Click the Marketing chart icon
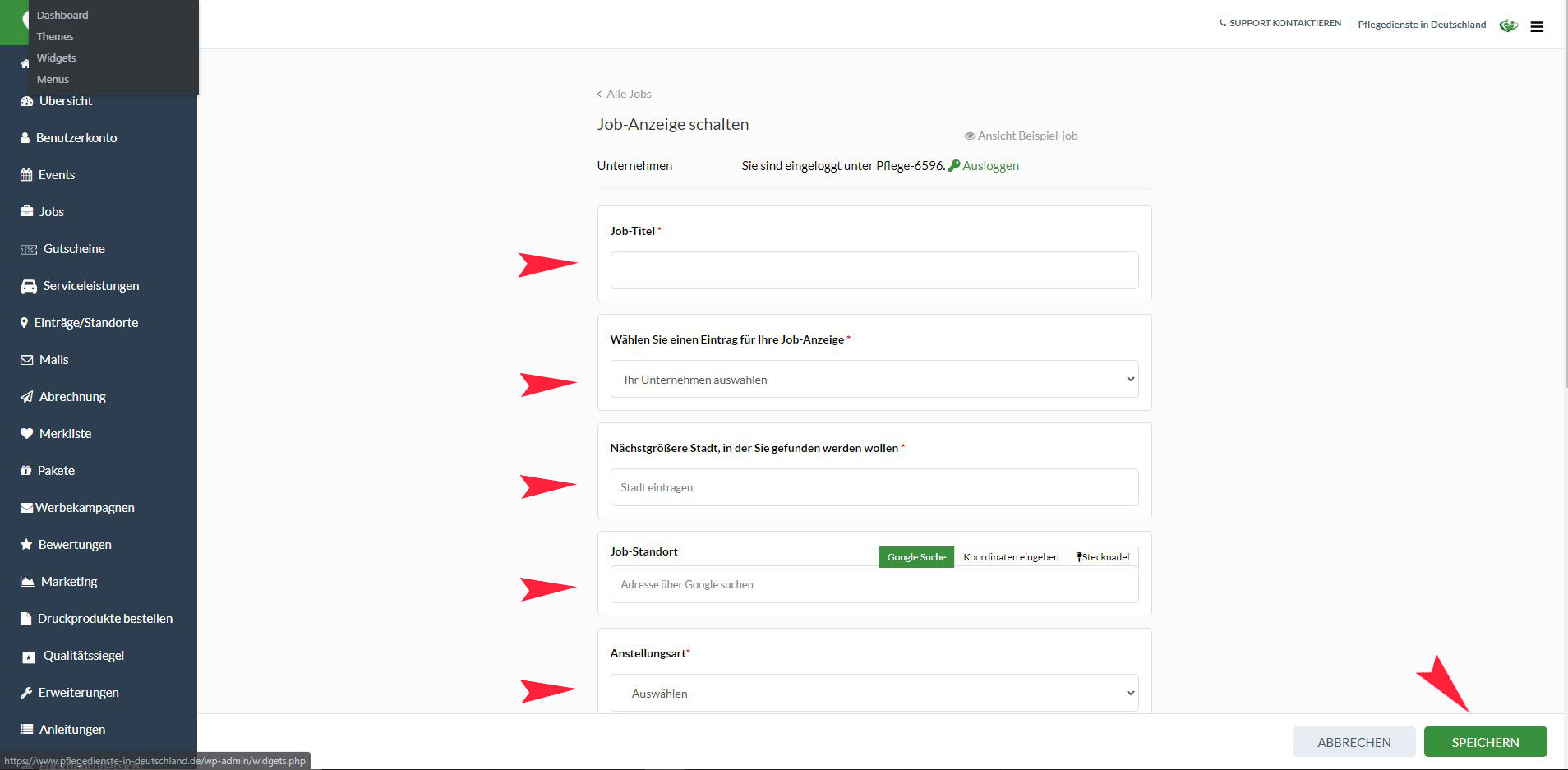 click(x=27, y=582)
